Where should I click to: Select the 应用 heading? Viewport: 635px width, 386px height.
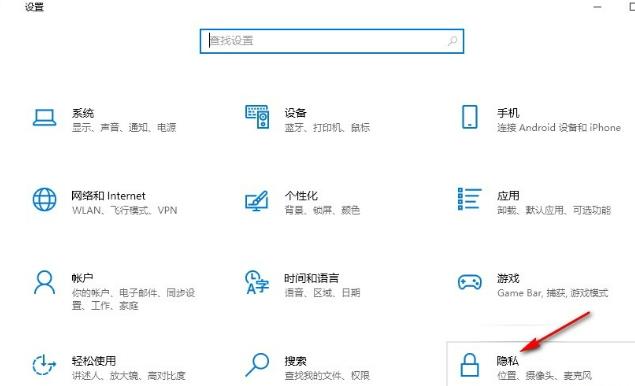(x=508, y=196)
